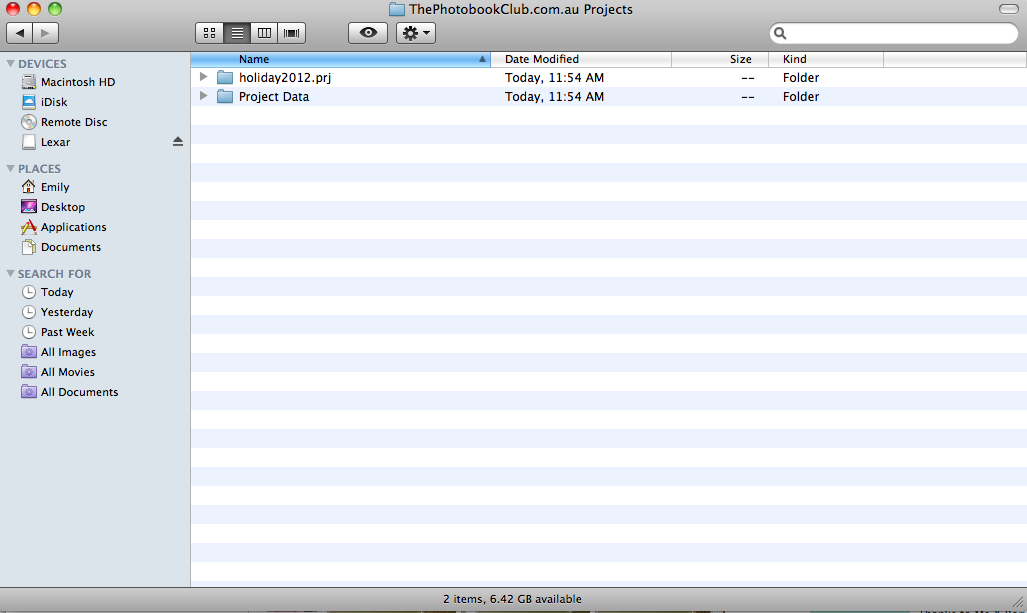Eject the Lexar drive
The image size is (1027, 613).
pyautogui.click(x=177, y=141)
